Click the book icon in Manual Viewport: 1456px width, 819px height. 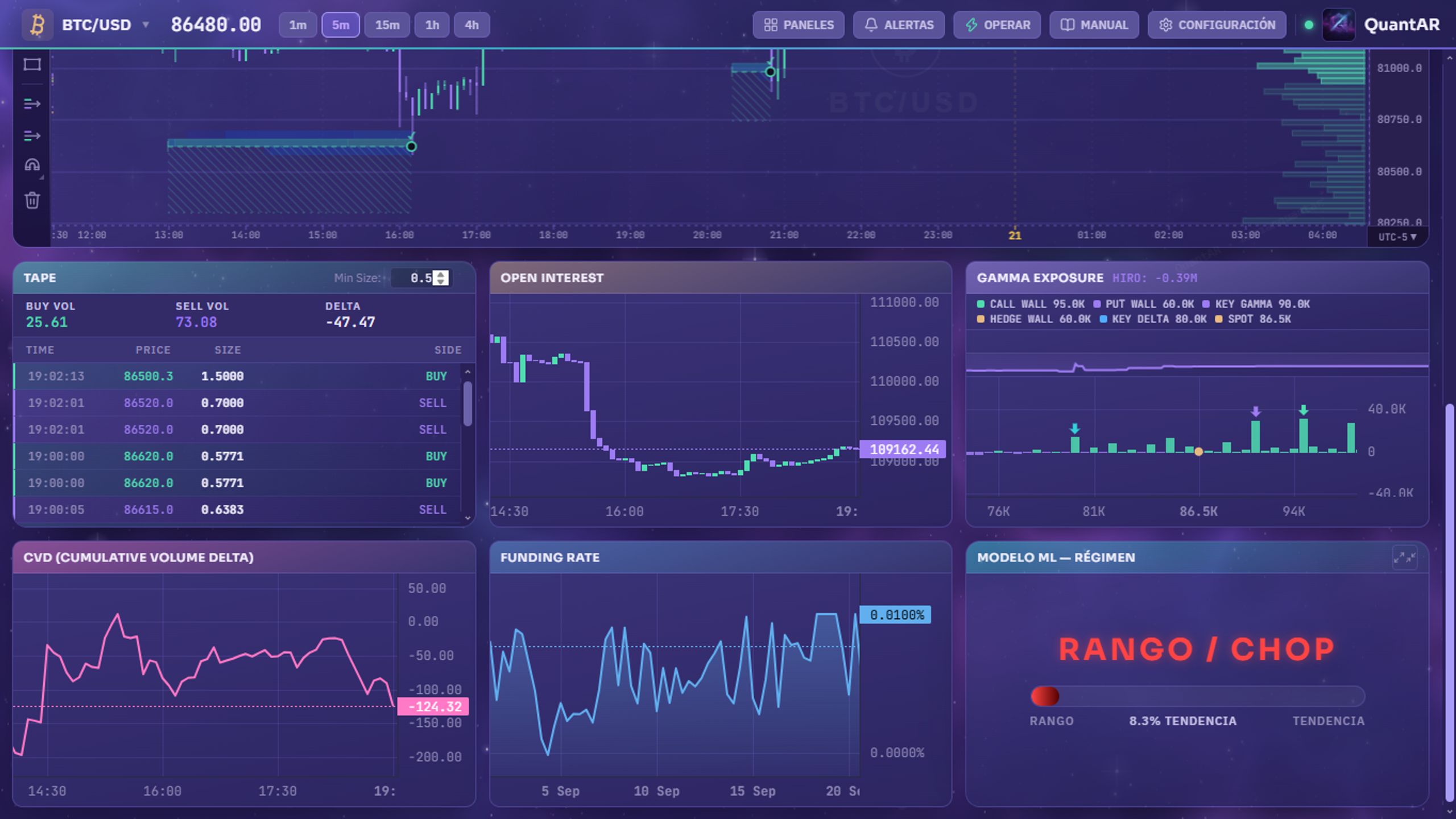(x=1068, y=25)
